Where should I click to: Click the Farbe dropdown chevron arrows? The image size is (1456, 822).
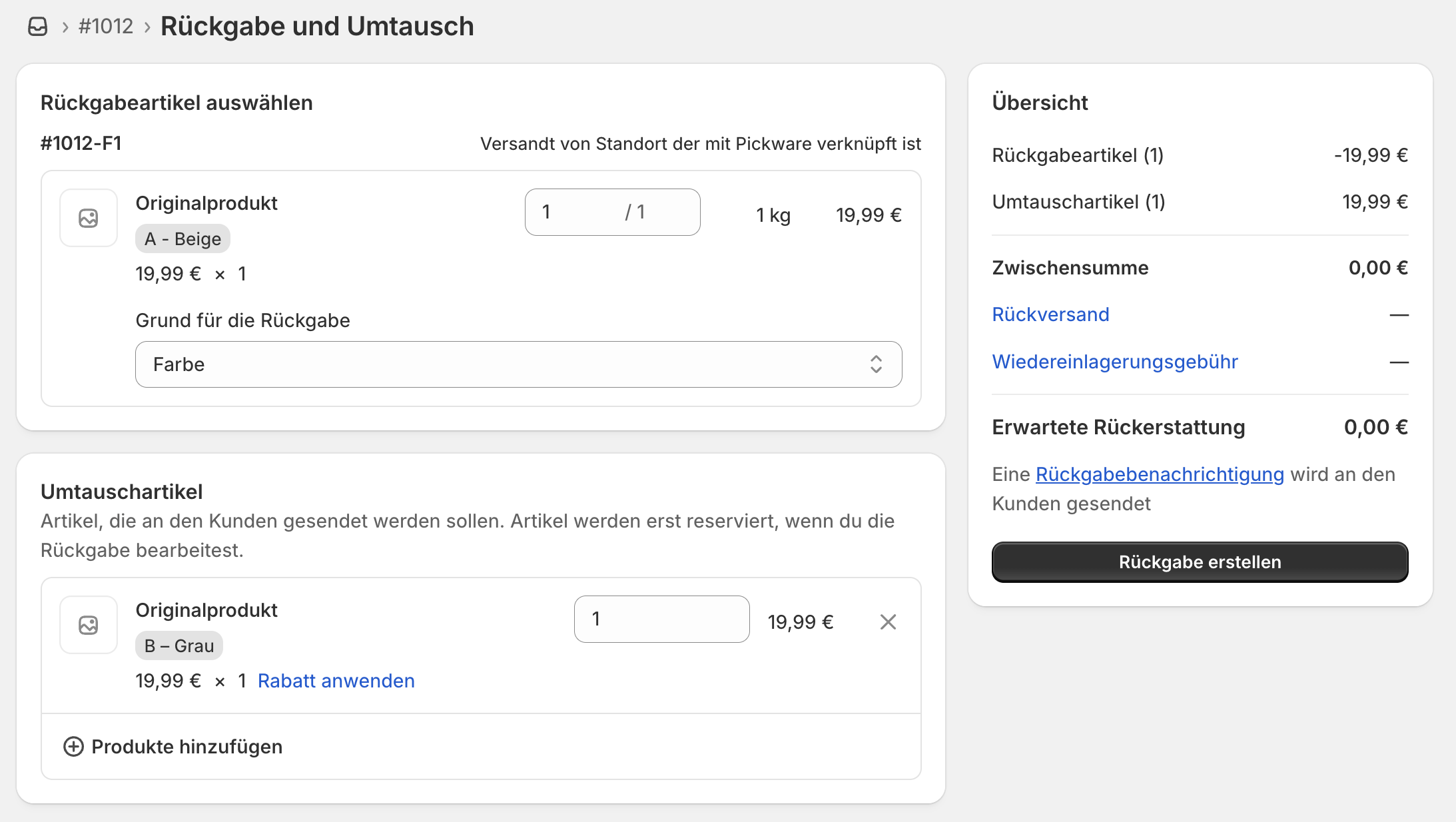(x=876, y=364)
